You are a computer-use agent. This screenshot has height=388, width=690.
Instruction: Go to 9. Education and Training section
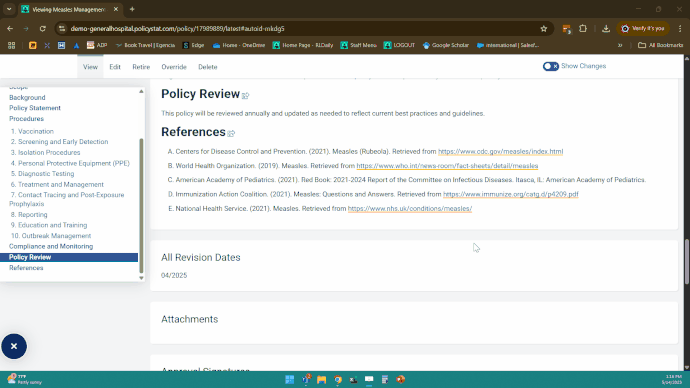[49, 225]
